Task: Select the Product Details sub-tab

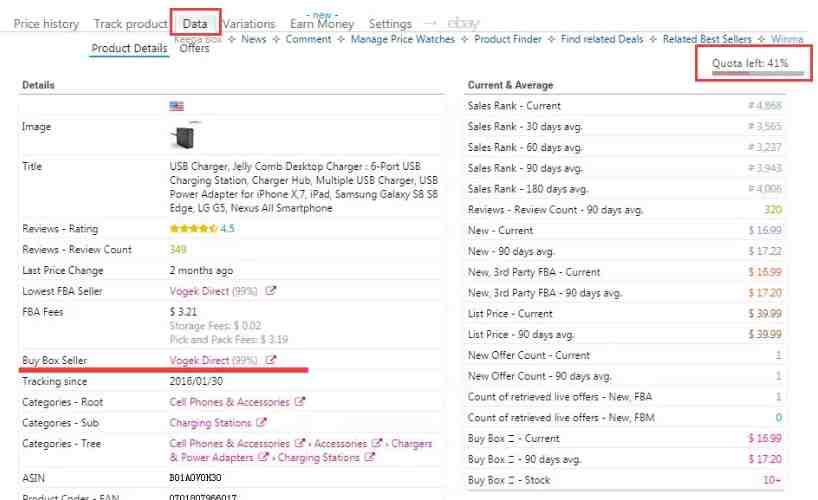Action: pyautogui.click(x=129, y=48)
